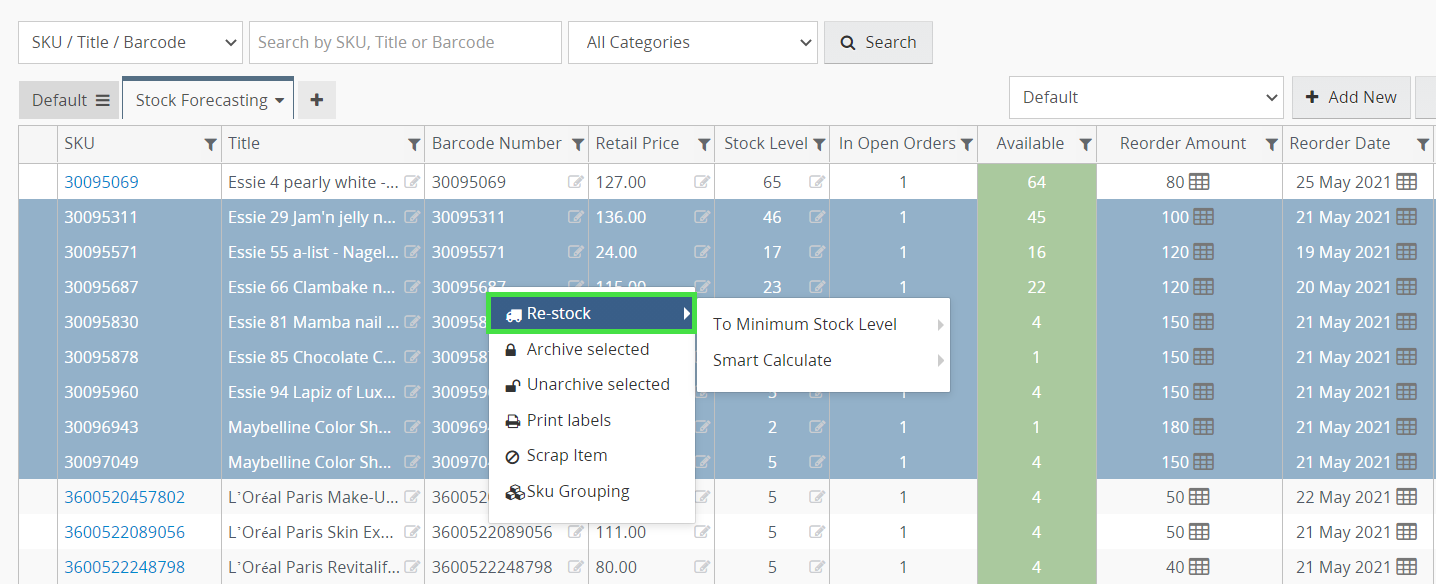
Task: Filter the Available column
Action: 1086,145
